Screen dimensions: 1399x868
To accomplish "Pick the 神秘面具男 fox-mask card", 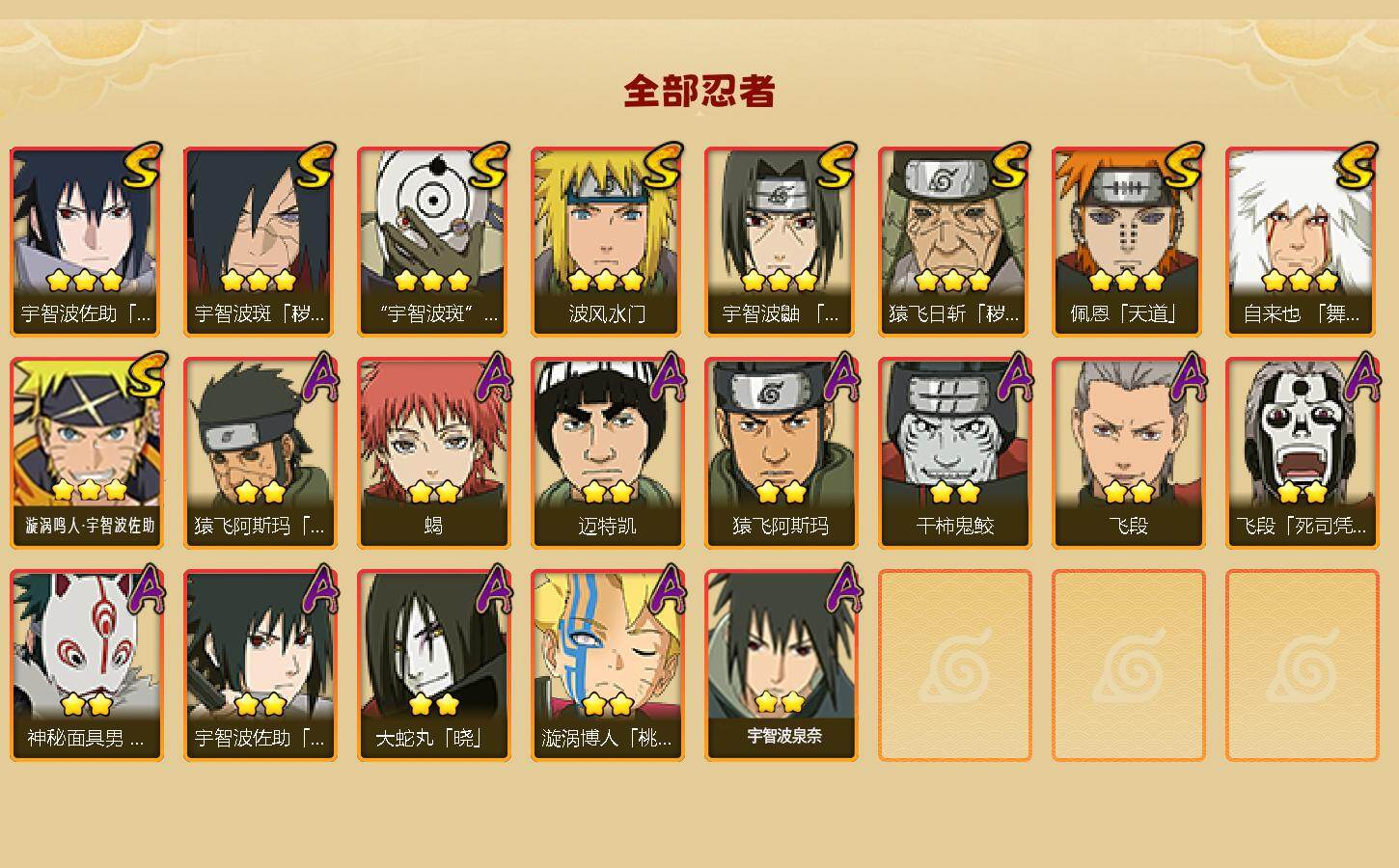I will click(x=86, y=665).
